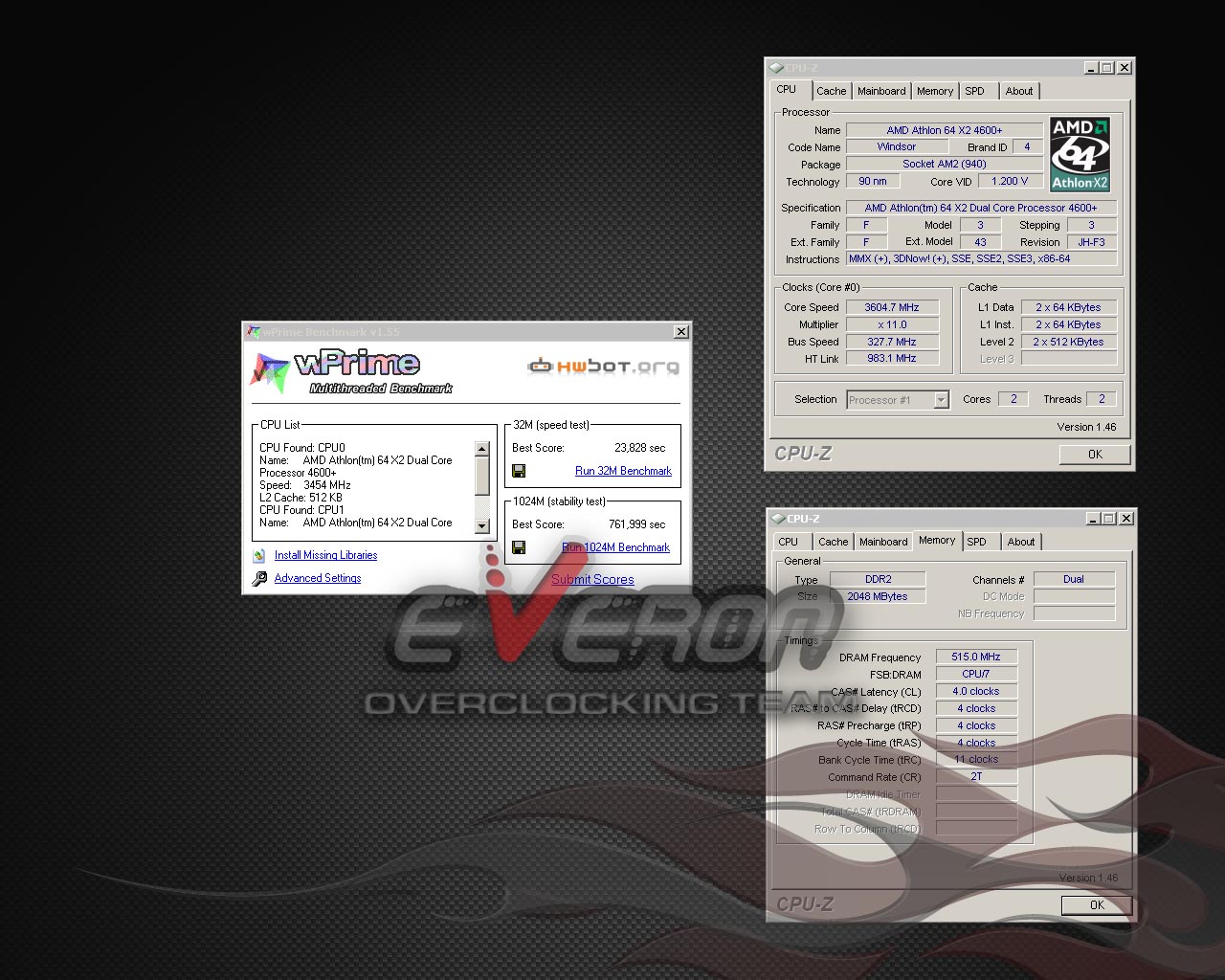Close the wPrime Benchmark window
This screenshot has height=980, width=1225.
(x=680, y=332)
